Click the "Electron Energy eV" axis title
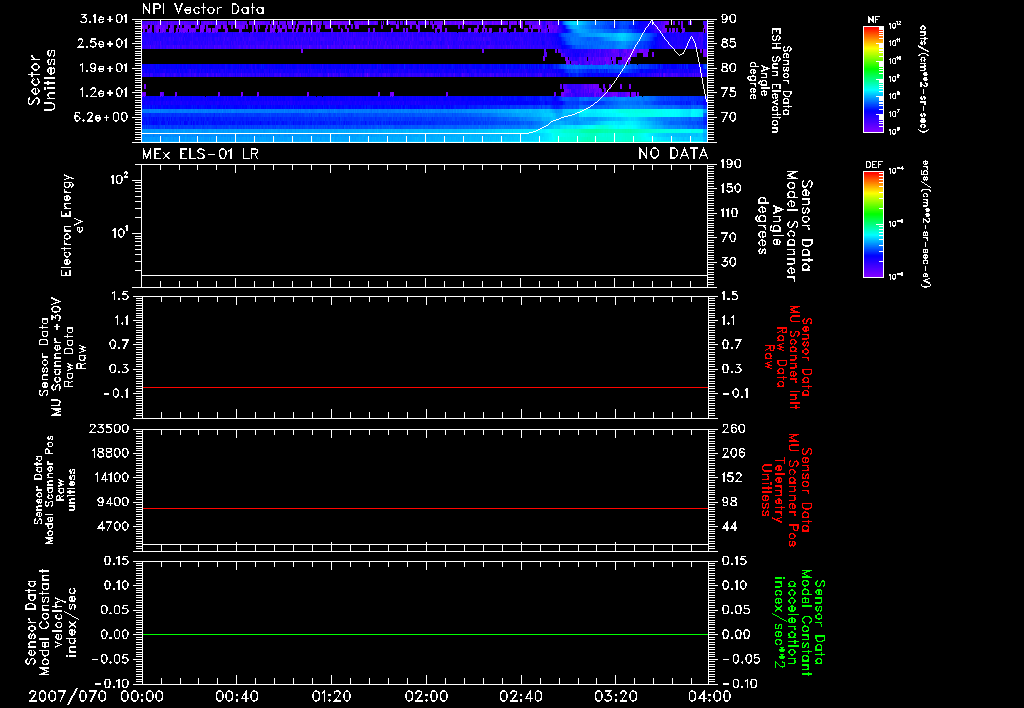The image size is (1024, 708). coord(72,225)
